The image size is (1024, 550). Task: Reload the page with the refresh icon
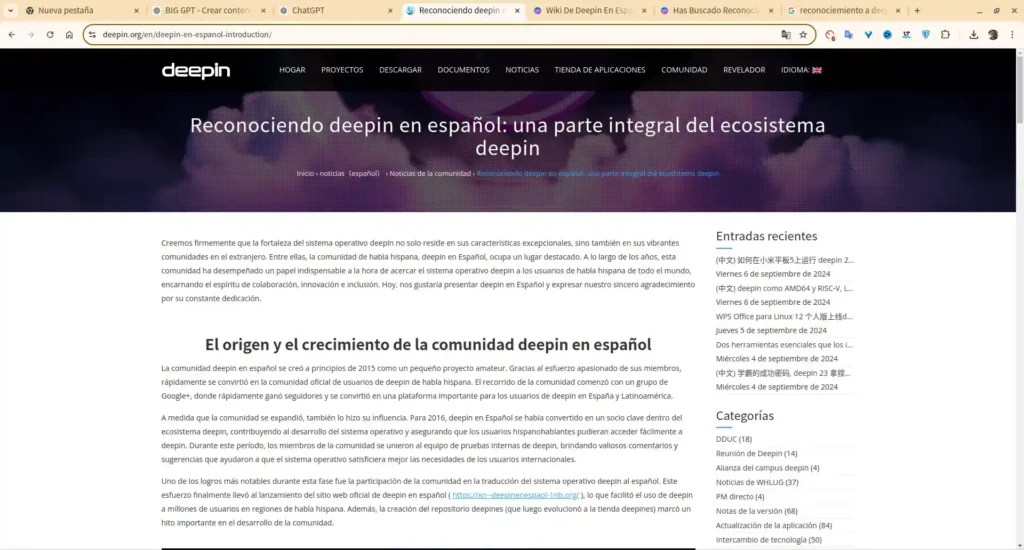pyautogui.click(x=50, y=35)
